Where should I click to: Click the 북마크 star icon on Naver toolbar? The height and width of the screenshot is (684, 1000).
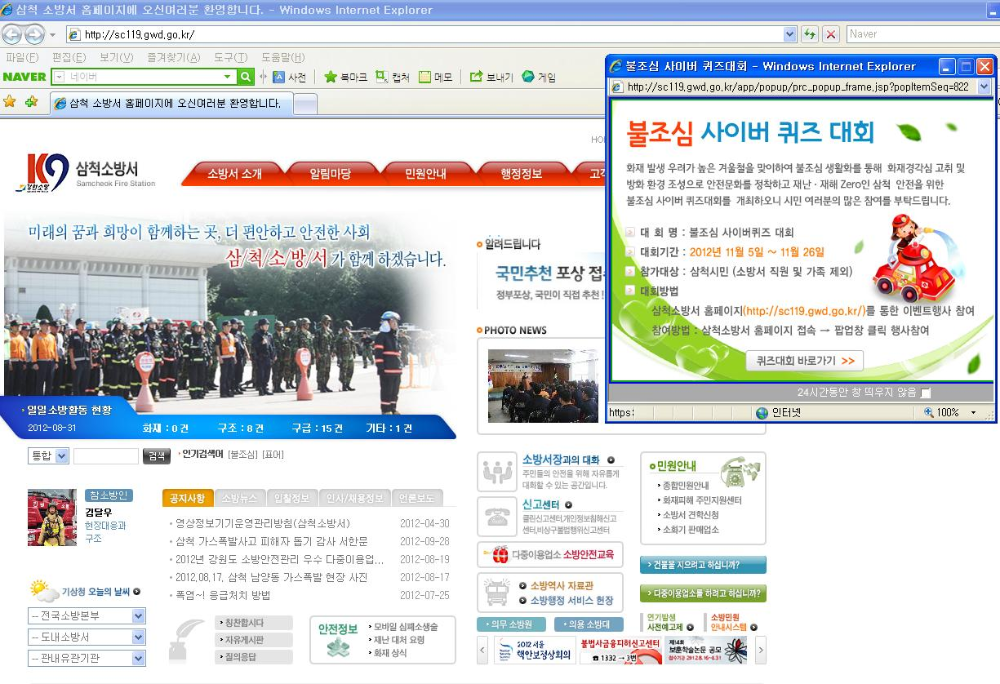point(331,76)
